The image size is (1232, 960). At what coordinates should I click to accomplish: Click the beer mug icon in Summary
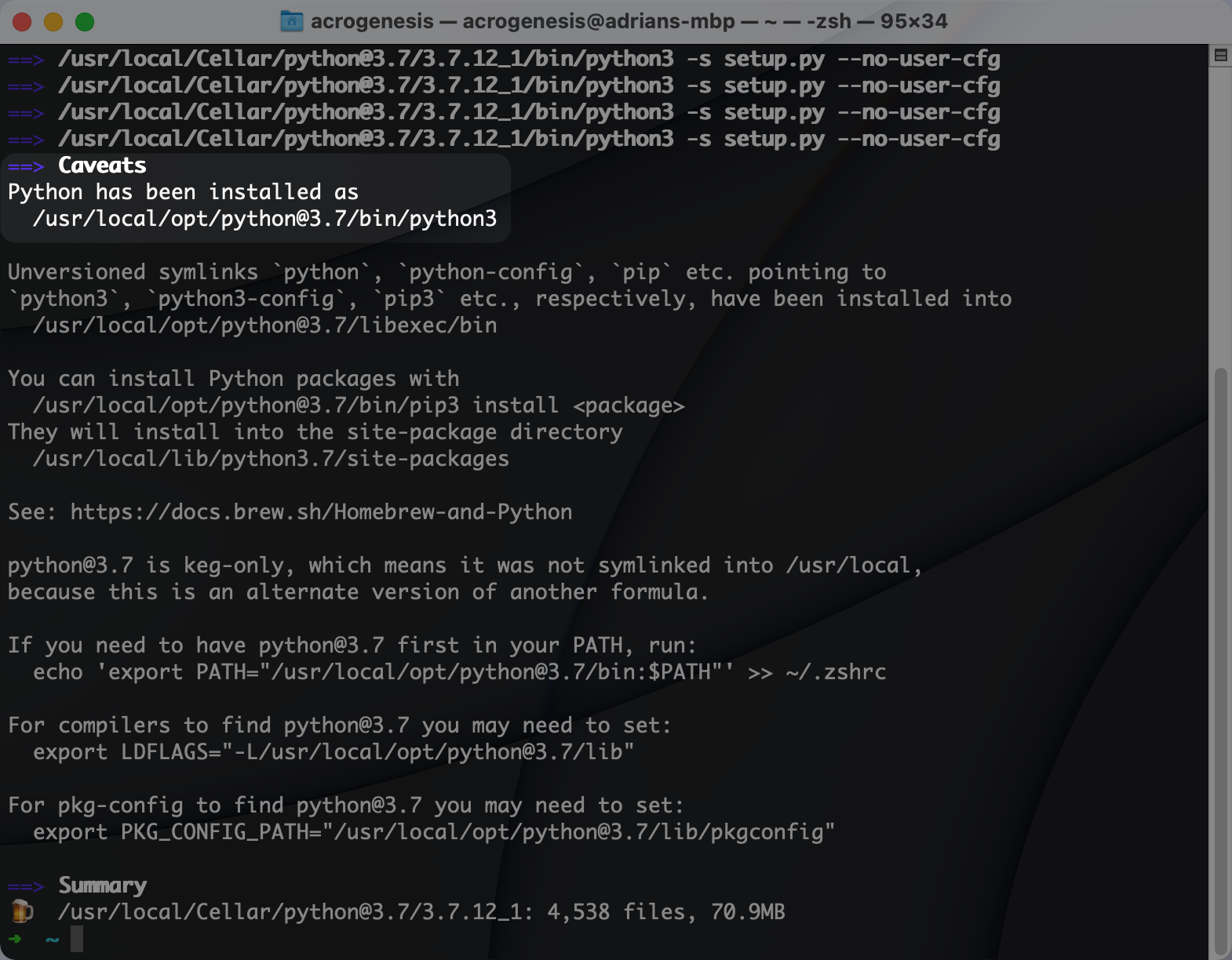coord(22,911)
